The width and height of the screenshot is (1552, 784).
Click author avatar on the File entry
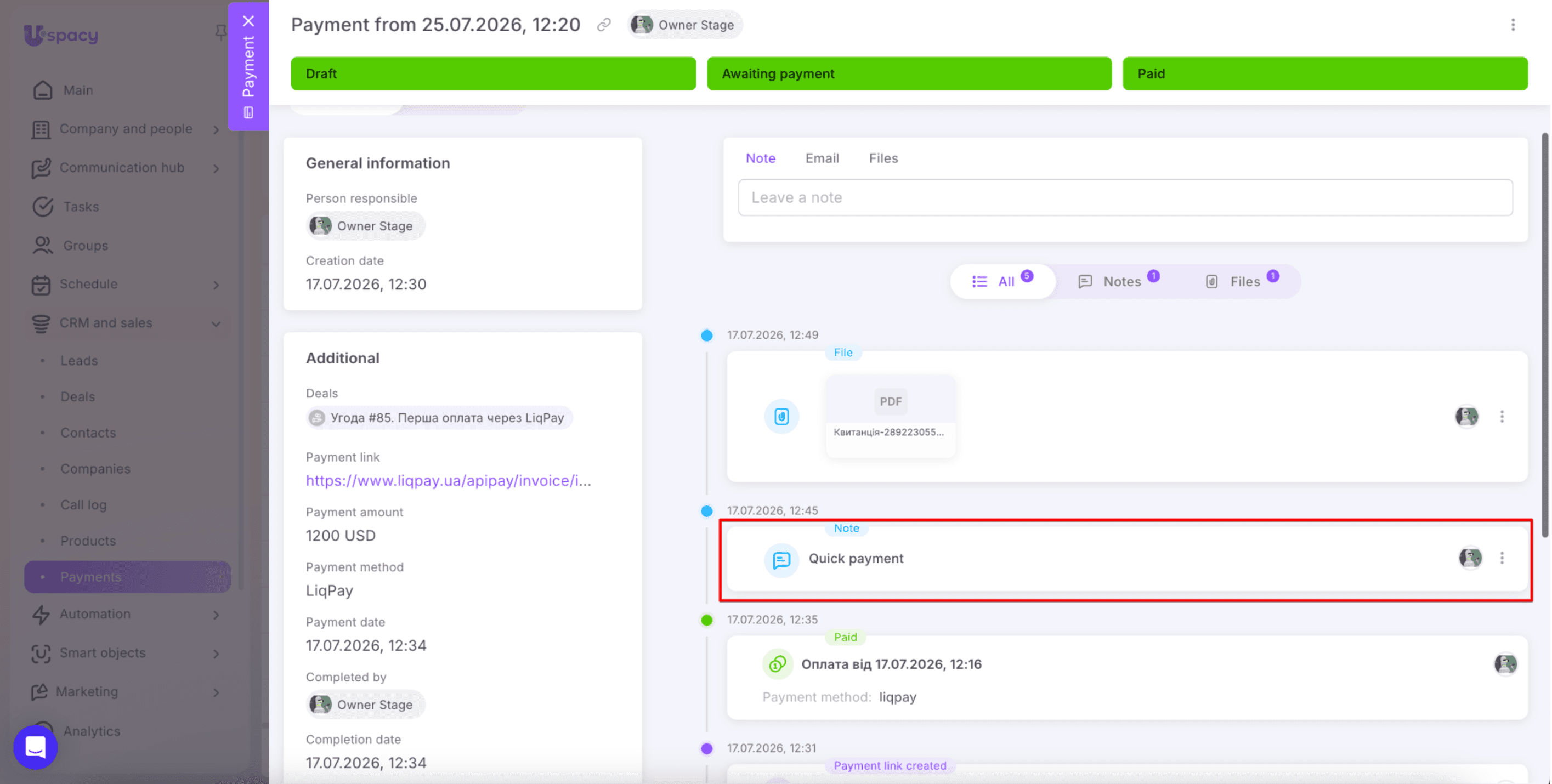click(1466, 416)
